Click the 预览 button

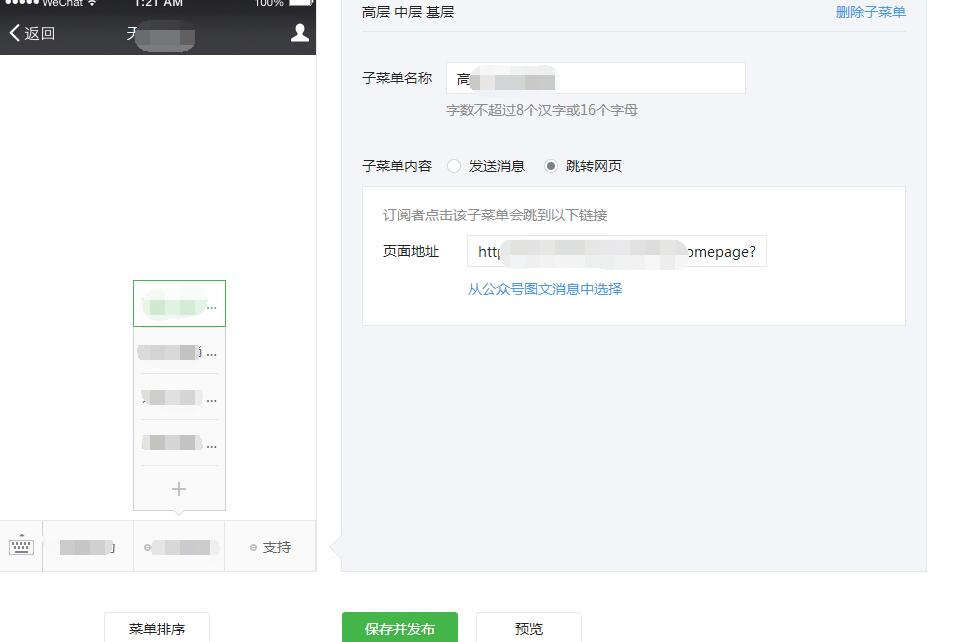click(528, 627)
